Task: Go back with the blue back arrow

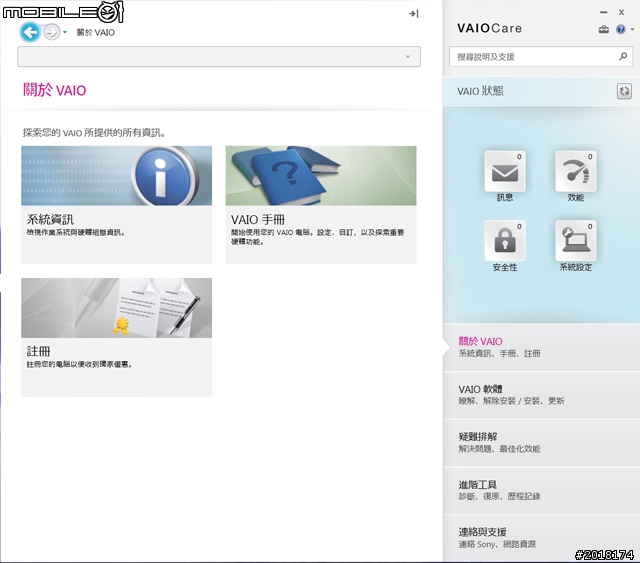Action: pos(30,32)
